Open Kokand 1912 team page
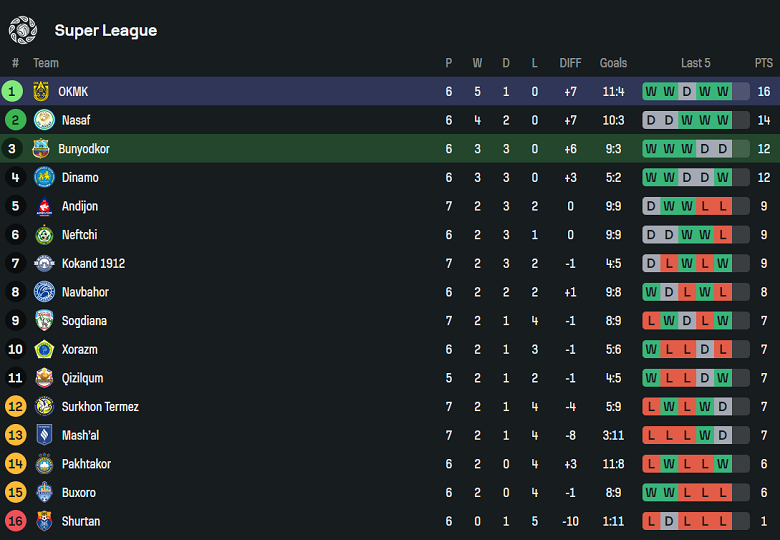Screen dimensions: 780x540 tap(91, 264)
